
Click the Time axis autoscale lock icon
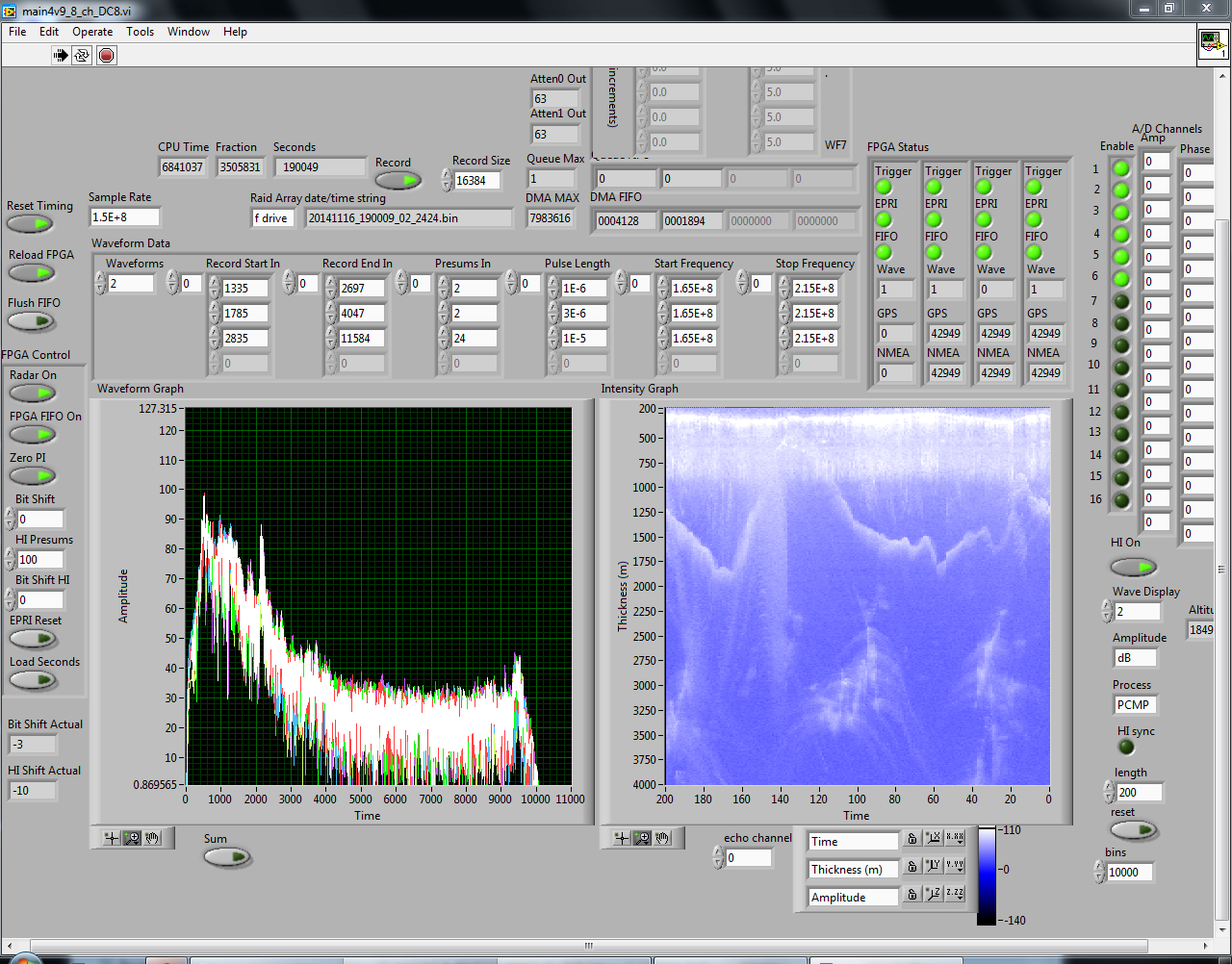pos(911,839)
